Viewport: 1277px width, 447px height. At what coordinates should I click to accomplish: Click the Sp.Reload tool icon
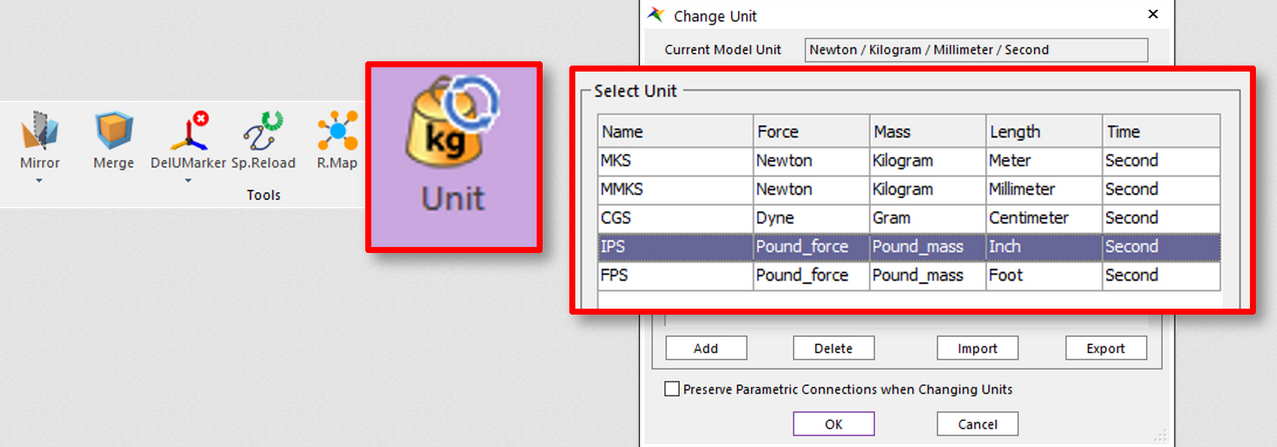pyautogui.click(x=264, y=131)
